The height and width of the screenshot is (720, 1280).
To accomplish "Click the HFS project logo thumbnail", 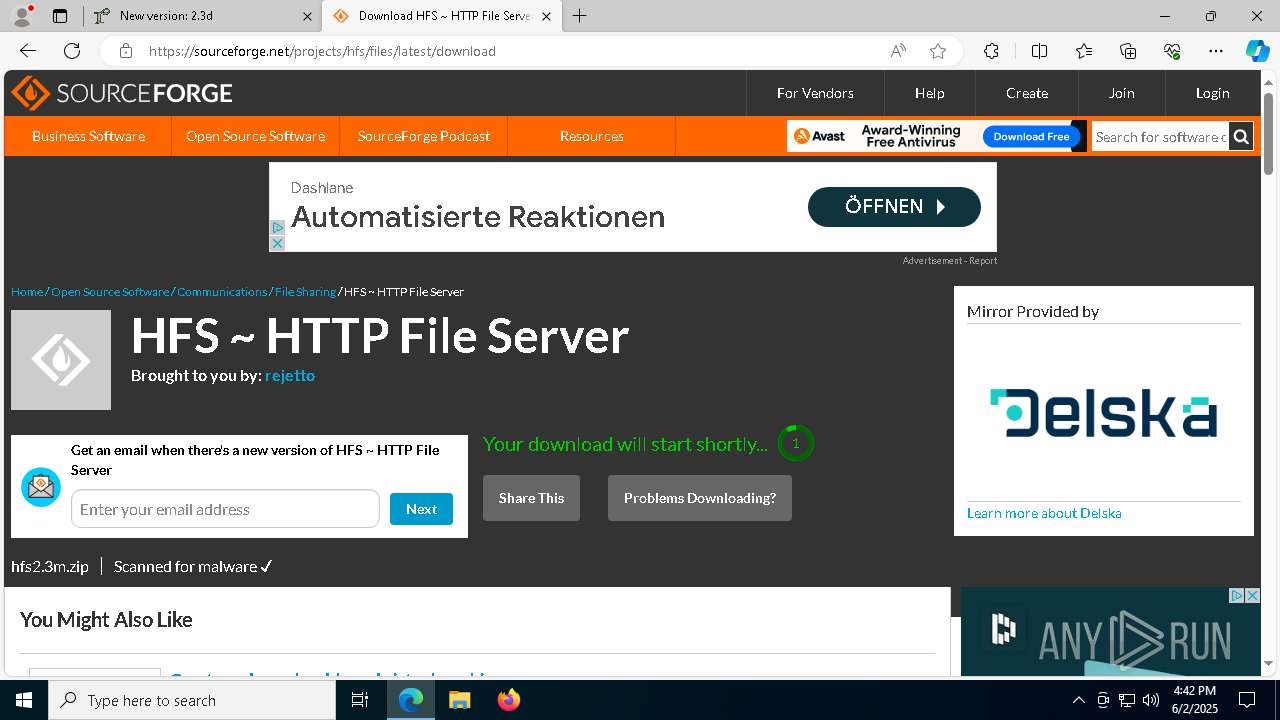I will [61, 360].
